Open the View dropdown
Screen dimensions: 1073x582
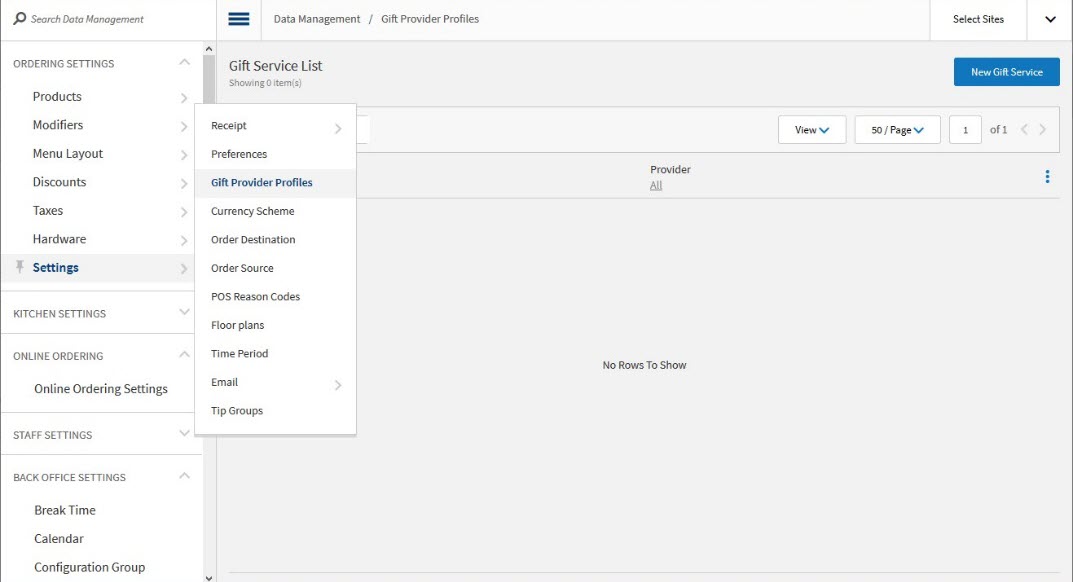pyautogui.click(x=812, y=130)
